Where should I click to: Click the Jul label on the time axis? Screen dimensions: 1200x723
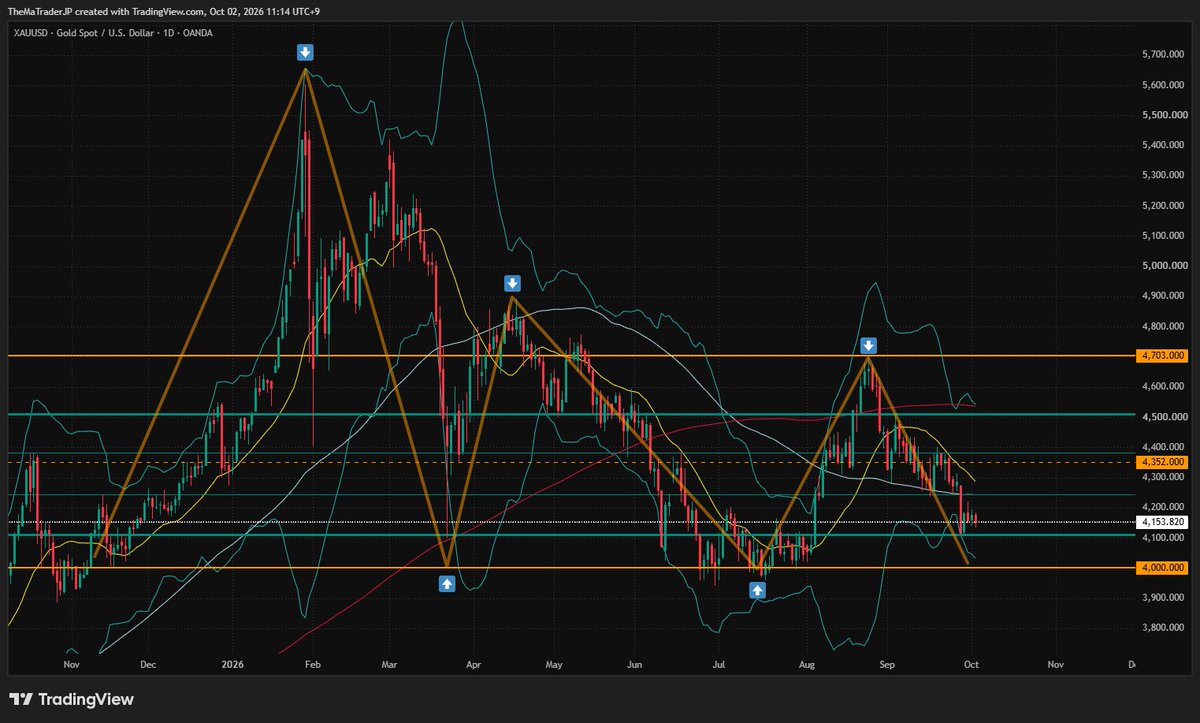(x=718, y=663)
